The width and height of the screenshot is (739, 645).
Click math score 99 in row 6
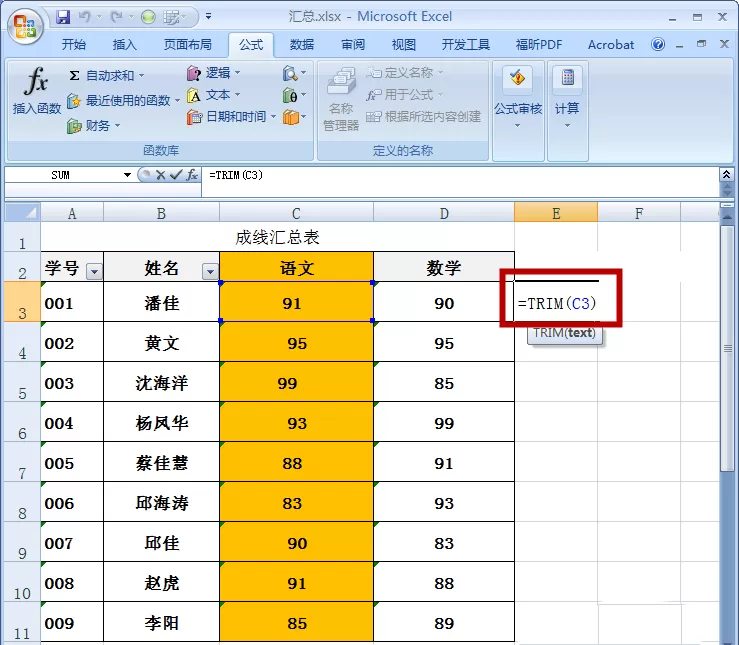point(444,423)
